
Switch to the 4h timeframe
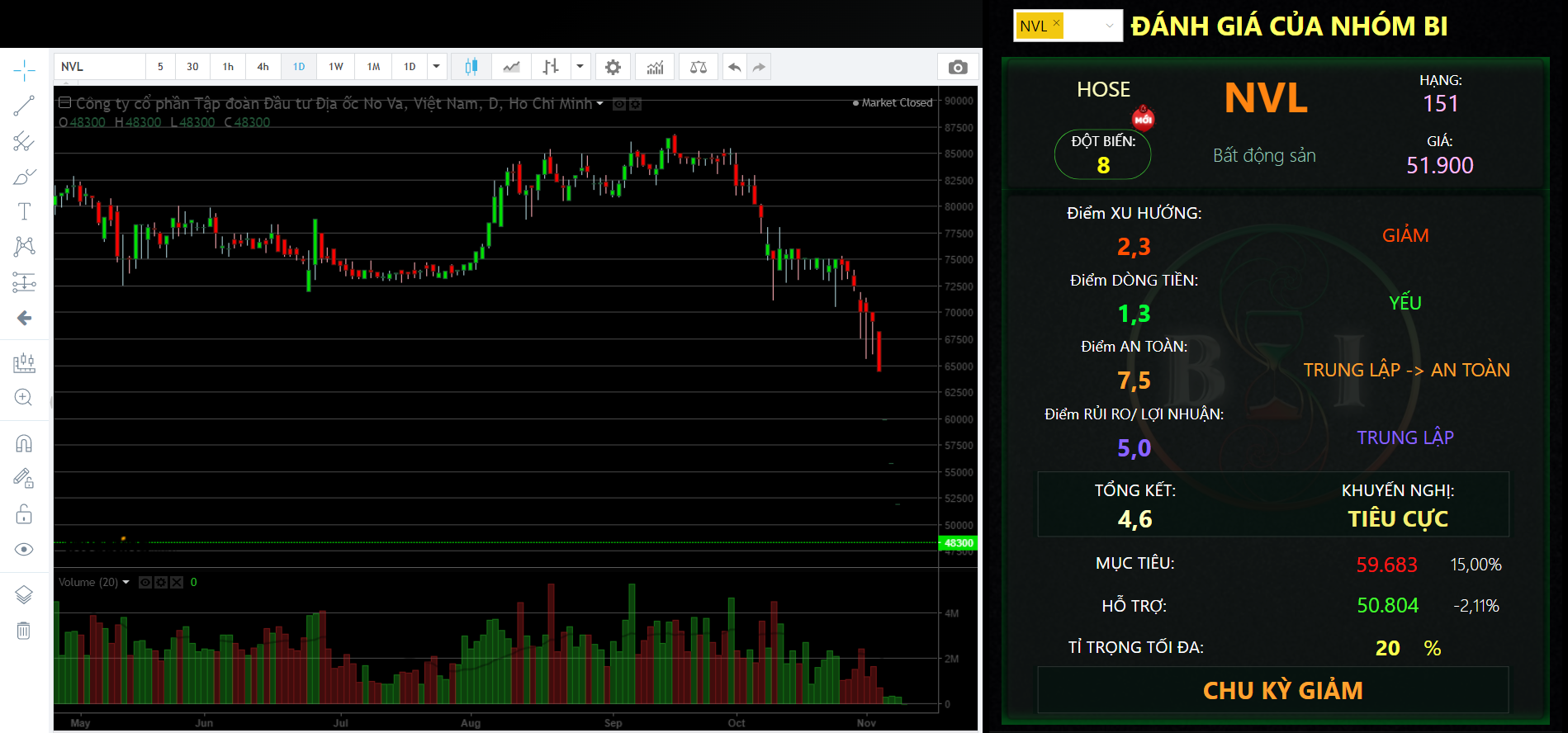coord(263,67)
